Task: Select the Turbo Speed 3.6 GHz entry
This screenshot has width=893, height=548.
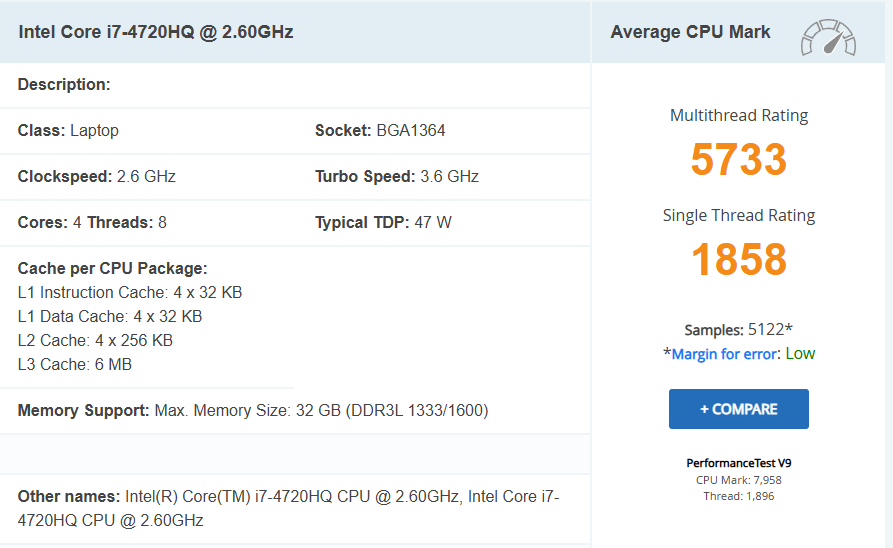Action: tap(397, 177)
